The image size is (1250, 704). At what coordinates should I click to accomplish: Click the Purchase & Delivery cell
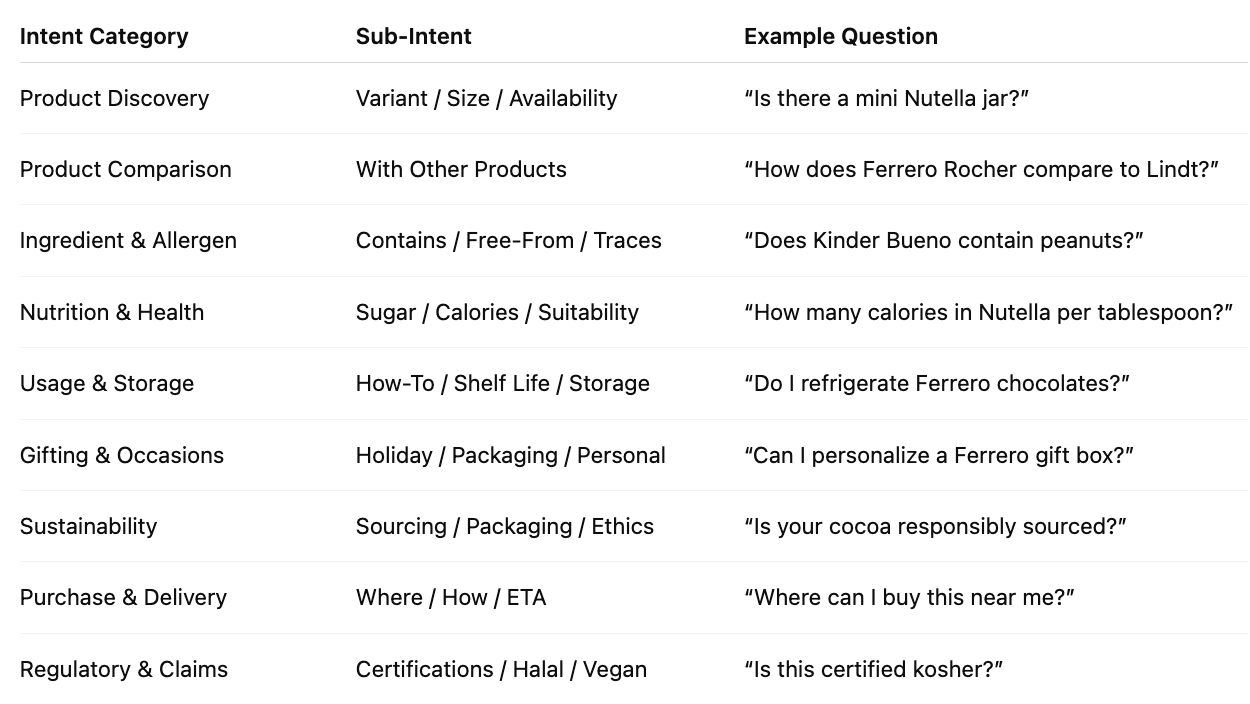[x=124, y=597]
